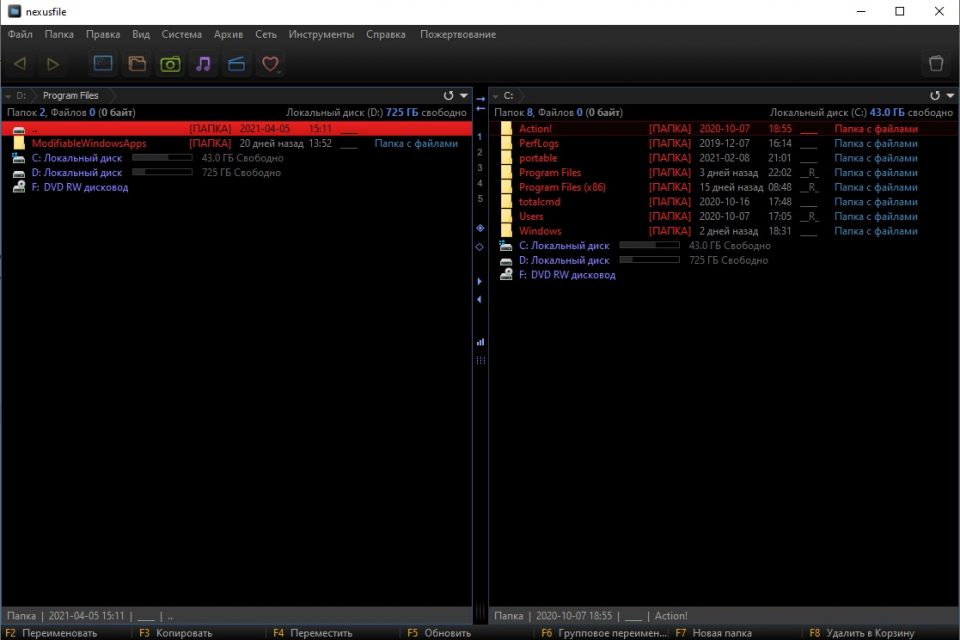
Task: Expand the left panel path history dropdown
Action: point(464,96)
